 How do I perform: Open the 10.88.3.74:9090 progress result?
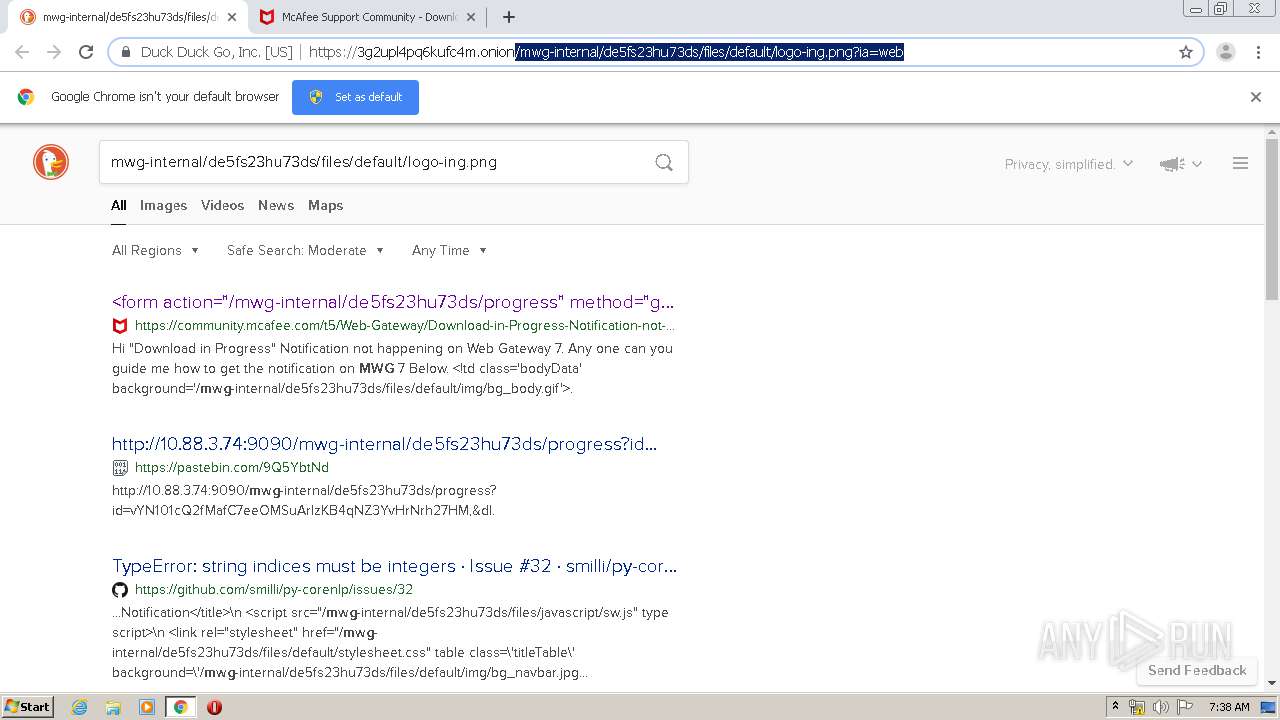(x=385, y=444)
